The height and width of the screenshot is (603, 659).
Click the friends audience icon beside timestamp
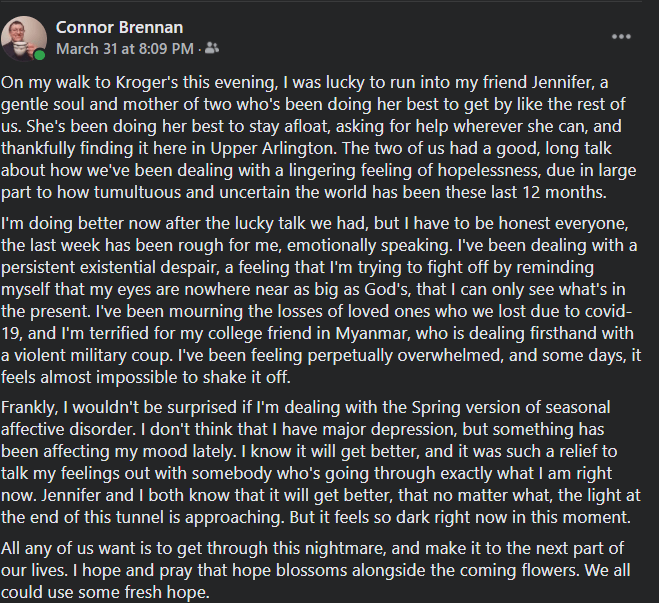(x=211, y=47)
